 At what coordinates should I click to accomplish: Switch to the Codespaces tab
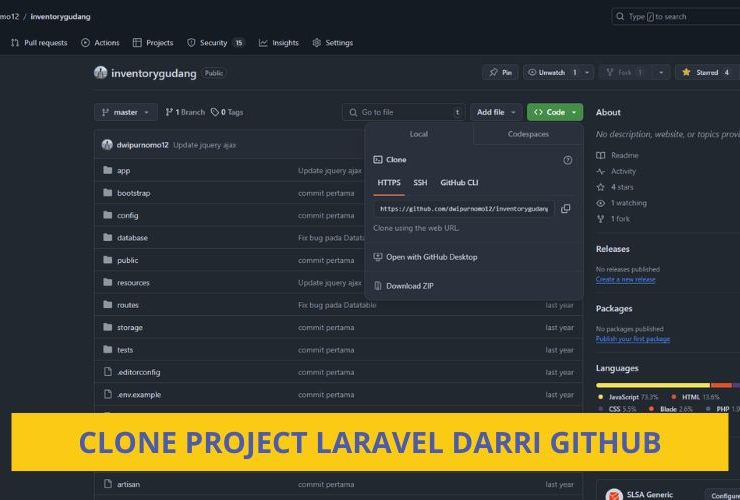[x=528, y=134]
